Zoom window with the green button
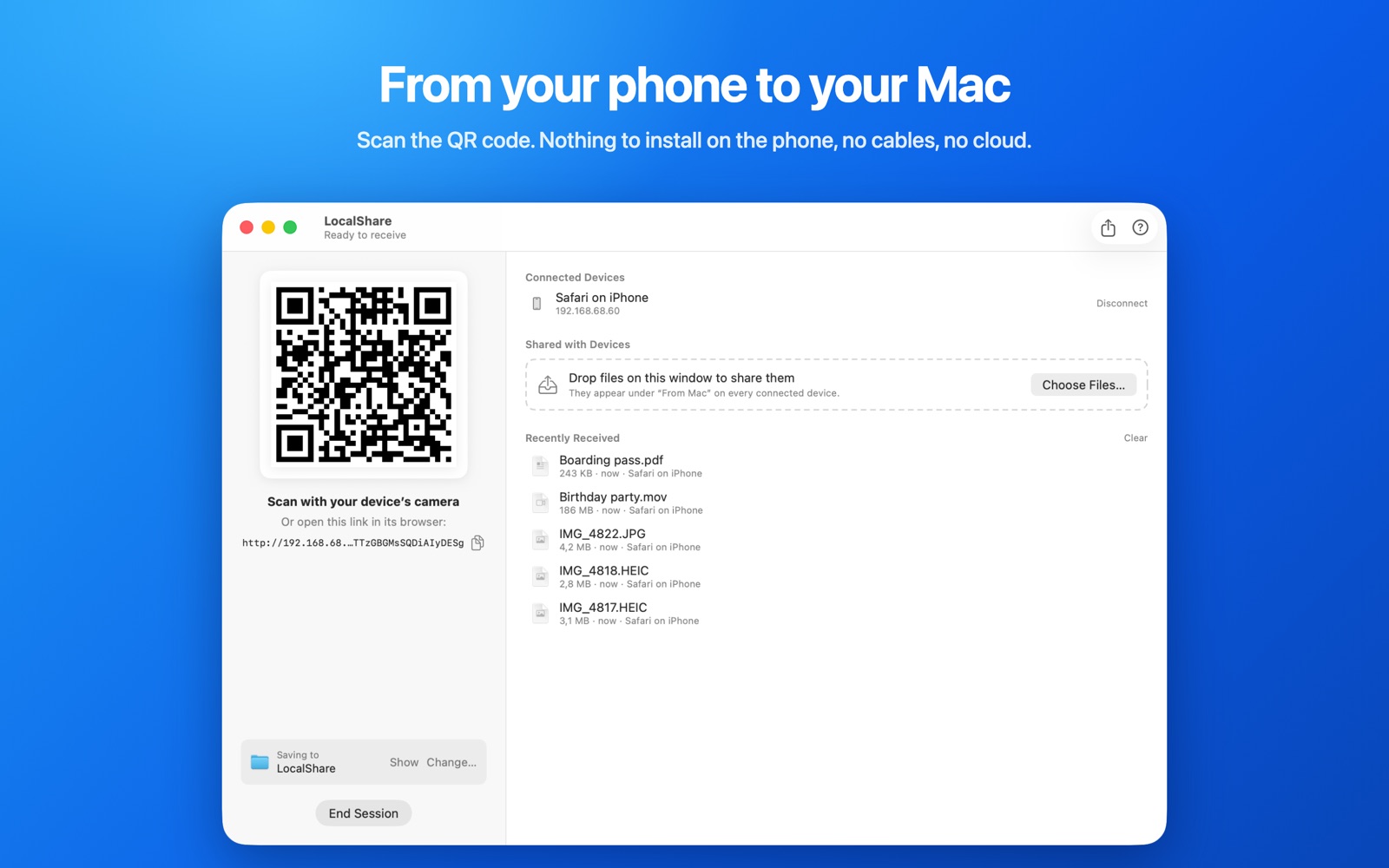Viewport: 1389px width, 868px height. pos(290,227)
